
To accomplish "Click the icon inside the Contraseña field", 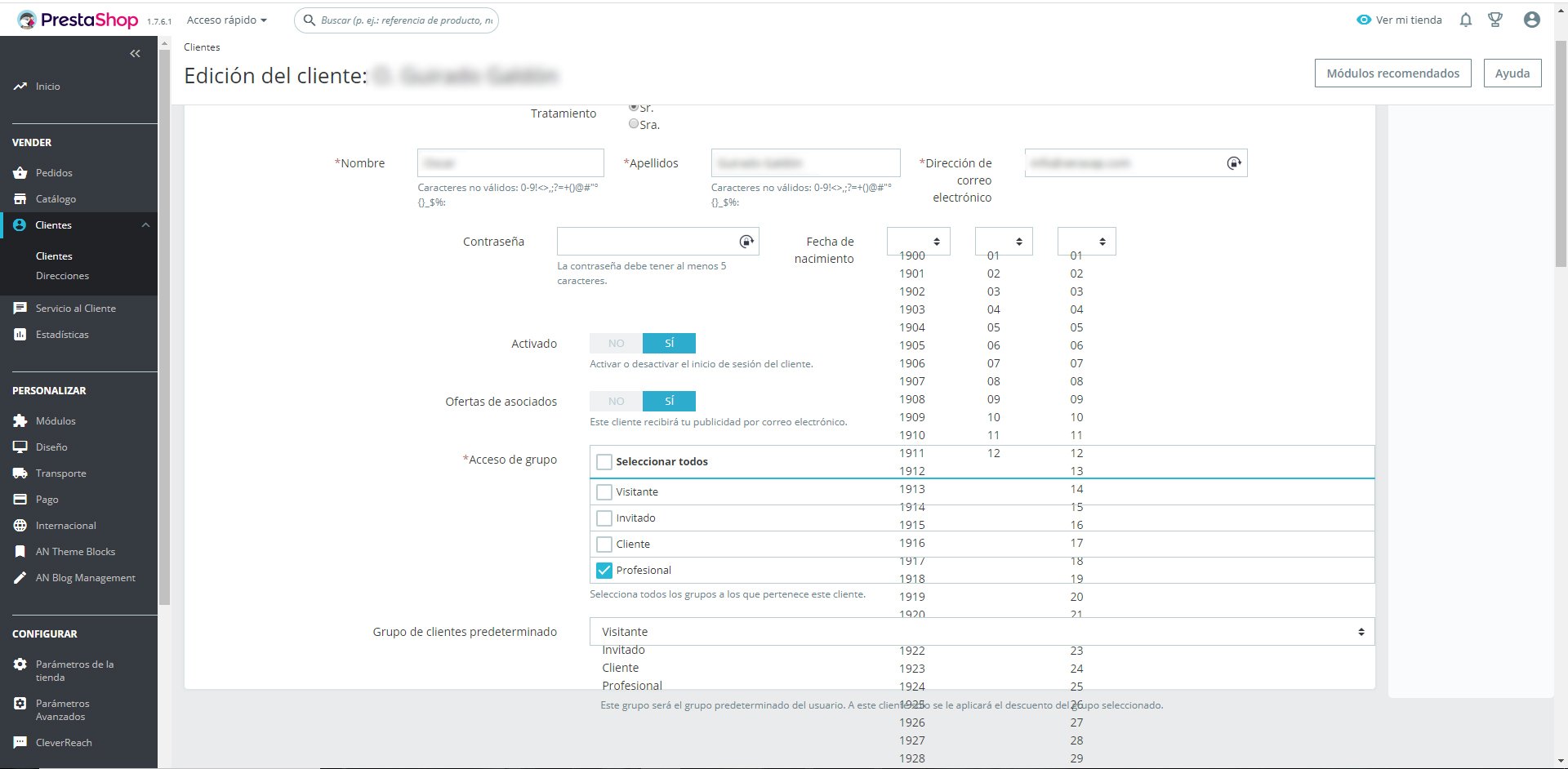I will pyautogui.click(x=746, y=242).
